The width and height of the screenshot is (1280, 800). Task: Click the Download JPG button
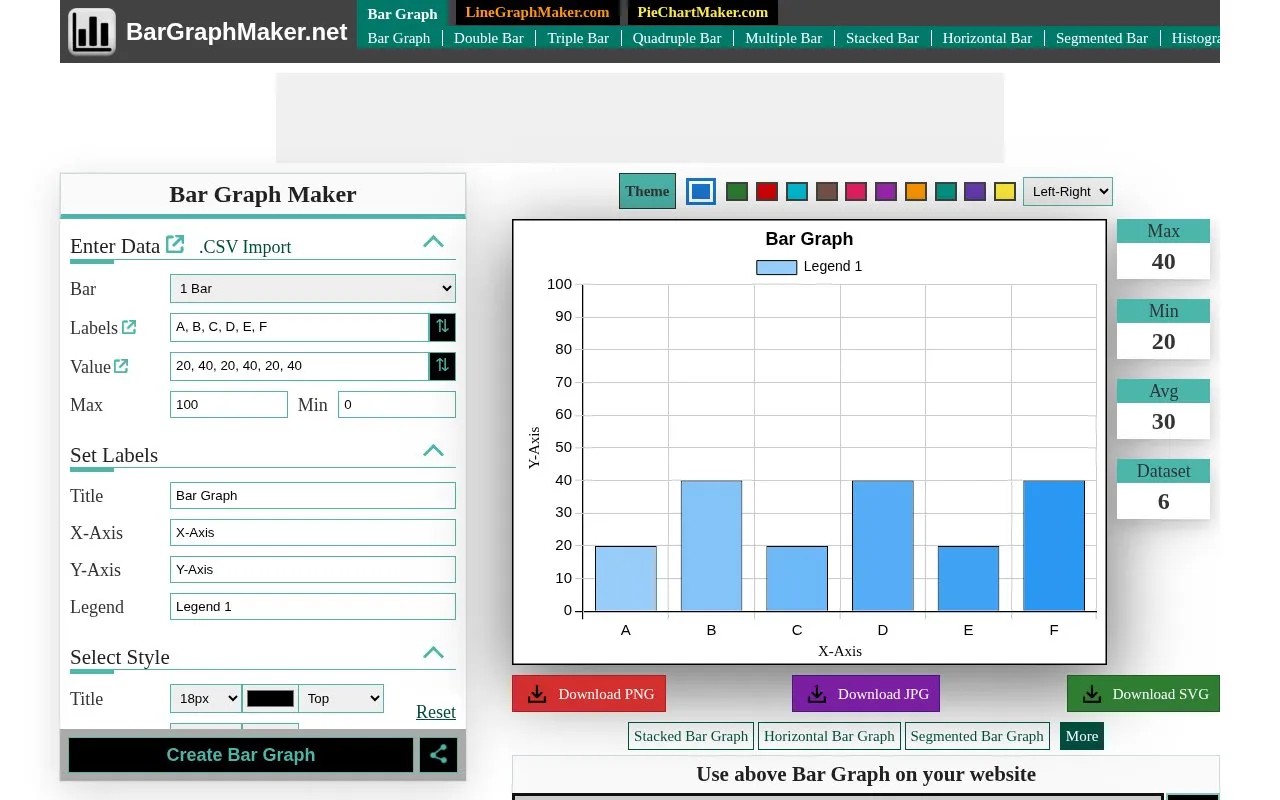(x=866, y=694)
